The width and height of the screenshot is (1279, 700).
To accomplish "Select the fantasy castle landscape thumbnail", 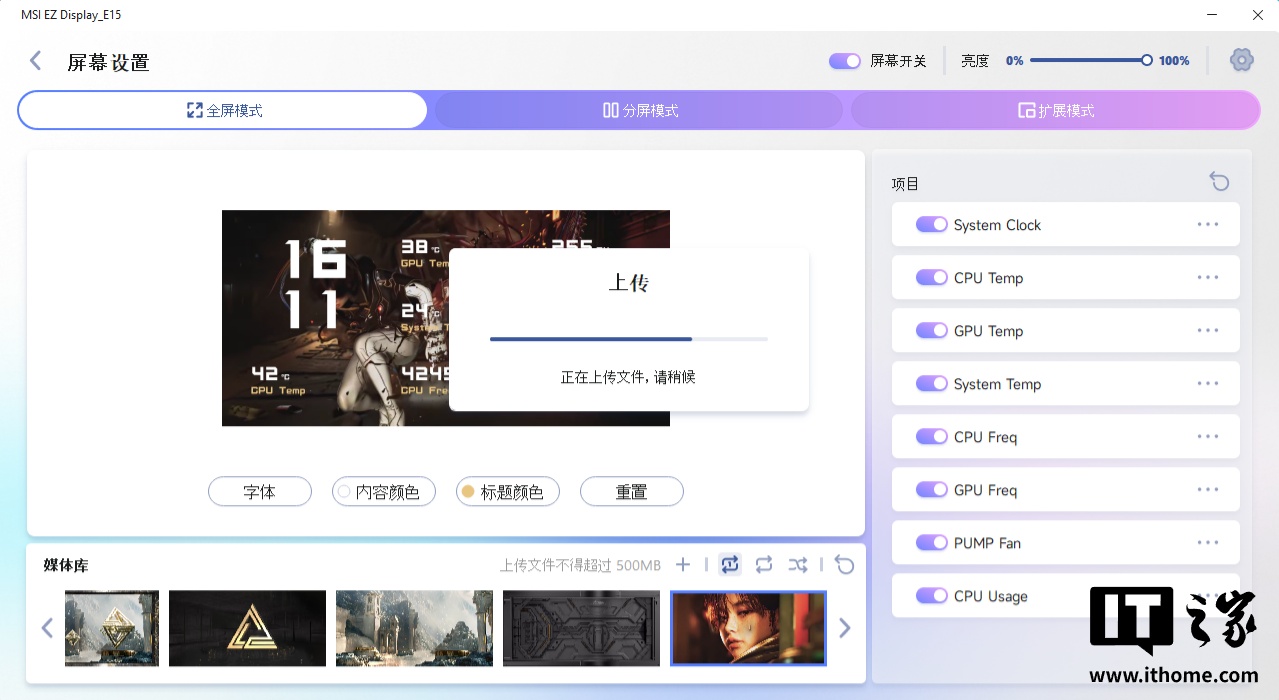I will tap(414, 628).
